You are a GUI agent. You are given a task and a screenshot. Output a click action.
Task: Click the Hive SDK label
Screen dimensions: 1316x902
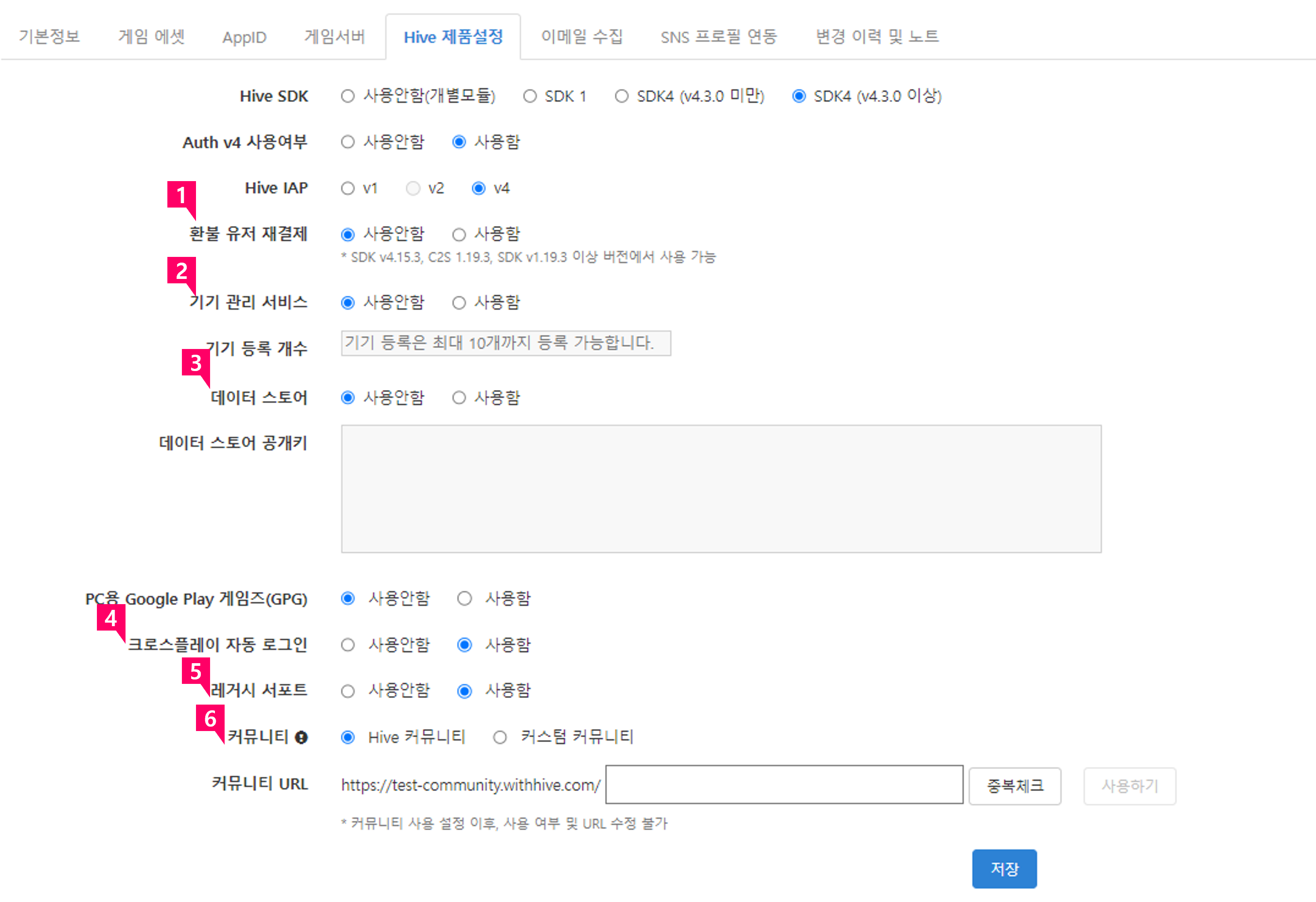coord(274,97)
